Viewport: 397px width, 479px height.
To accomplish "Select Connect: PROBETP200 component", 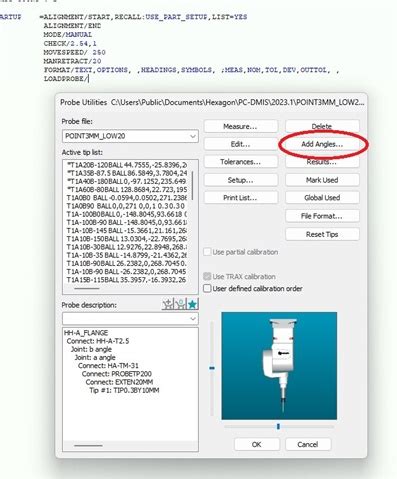I will 117,374.
